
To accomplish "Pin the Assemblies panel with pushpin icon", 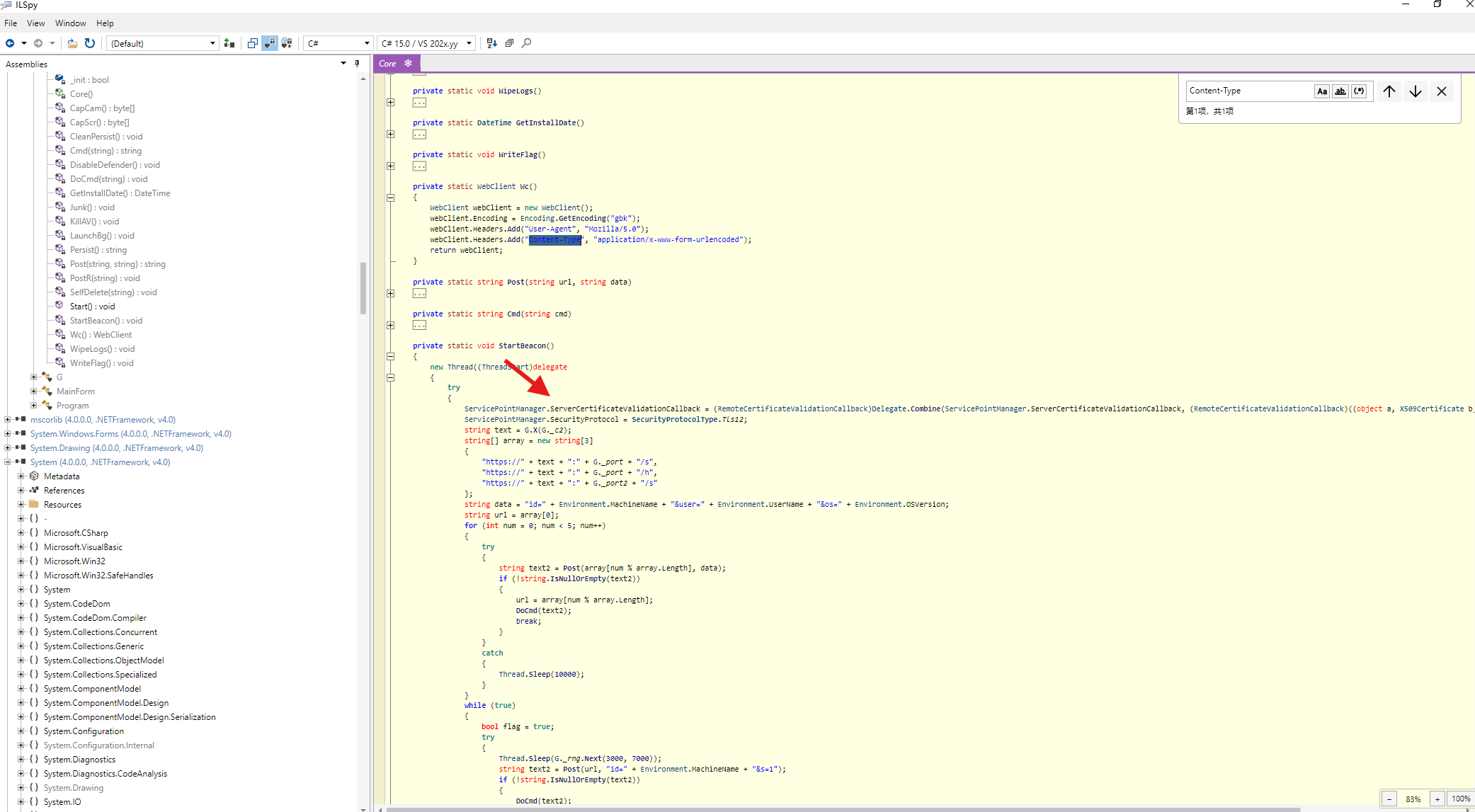I will (357, 64).
